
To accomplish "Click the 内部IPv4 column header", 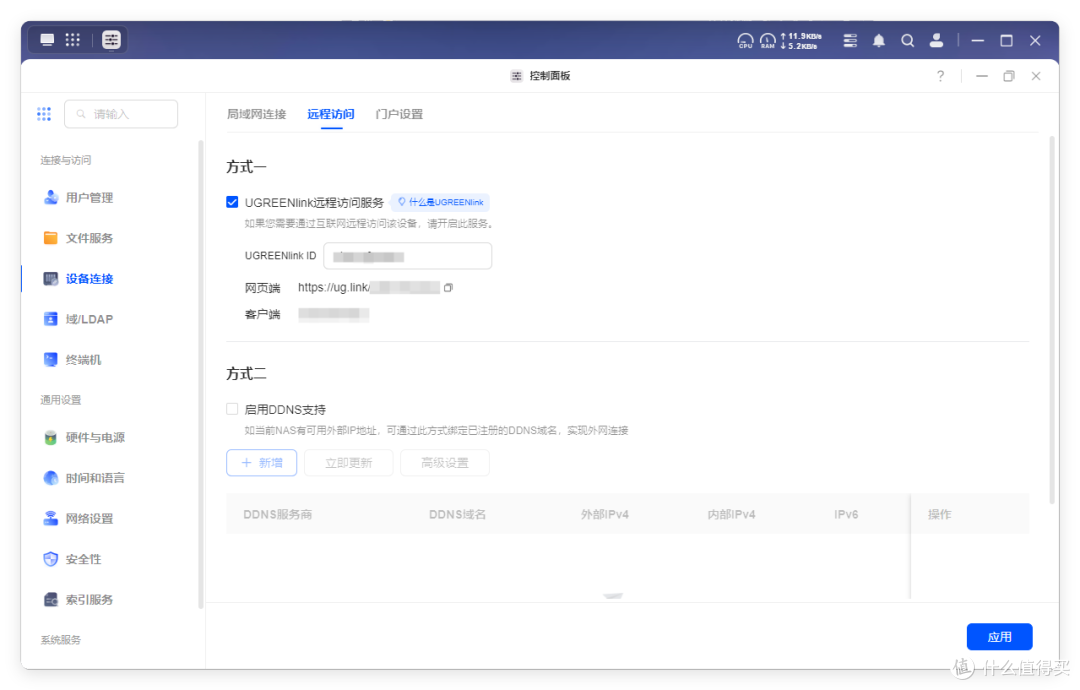I will coord(731,514).
